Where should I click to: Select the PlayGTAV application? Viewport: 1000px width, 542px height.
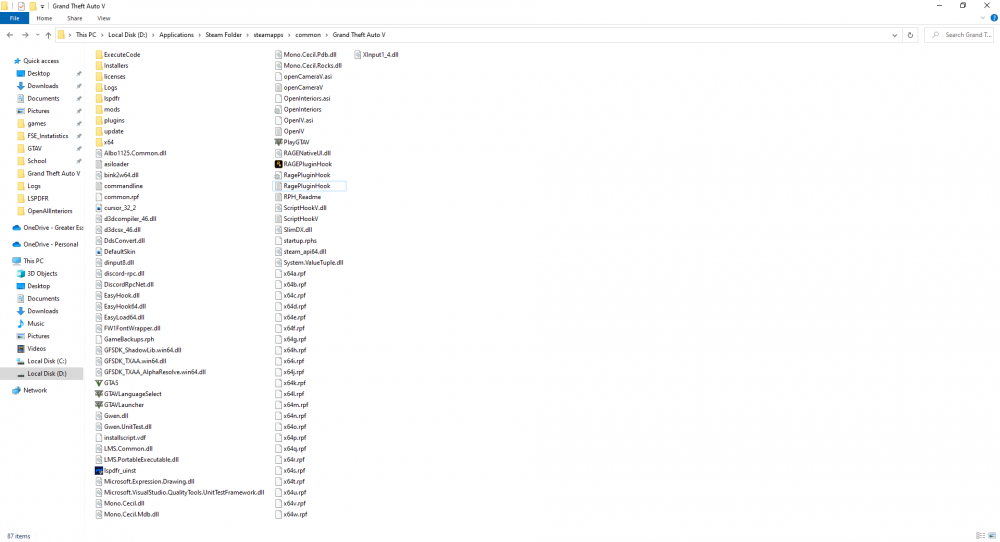pos(292,142)
